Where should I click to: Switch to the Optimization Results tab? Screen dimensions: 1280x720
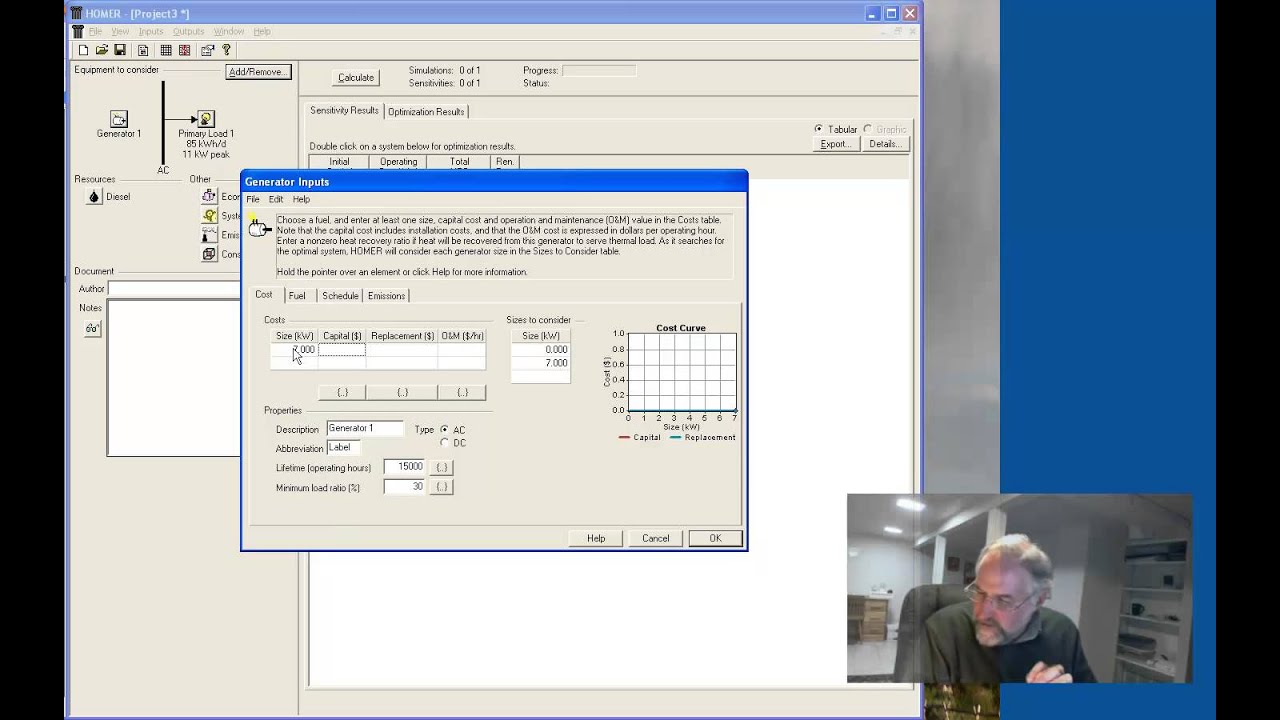(426, 111)
